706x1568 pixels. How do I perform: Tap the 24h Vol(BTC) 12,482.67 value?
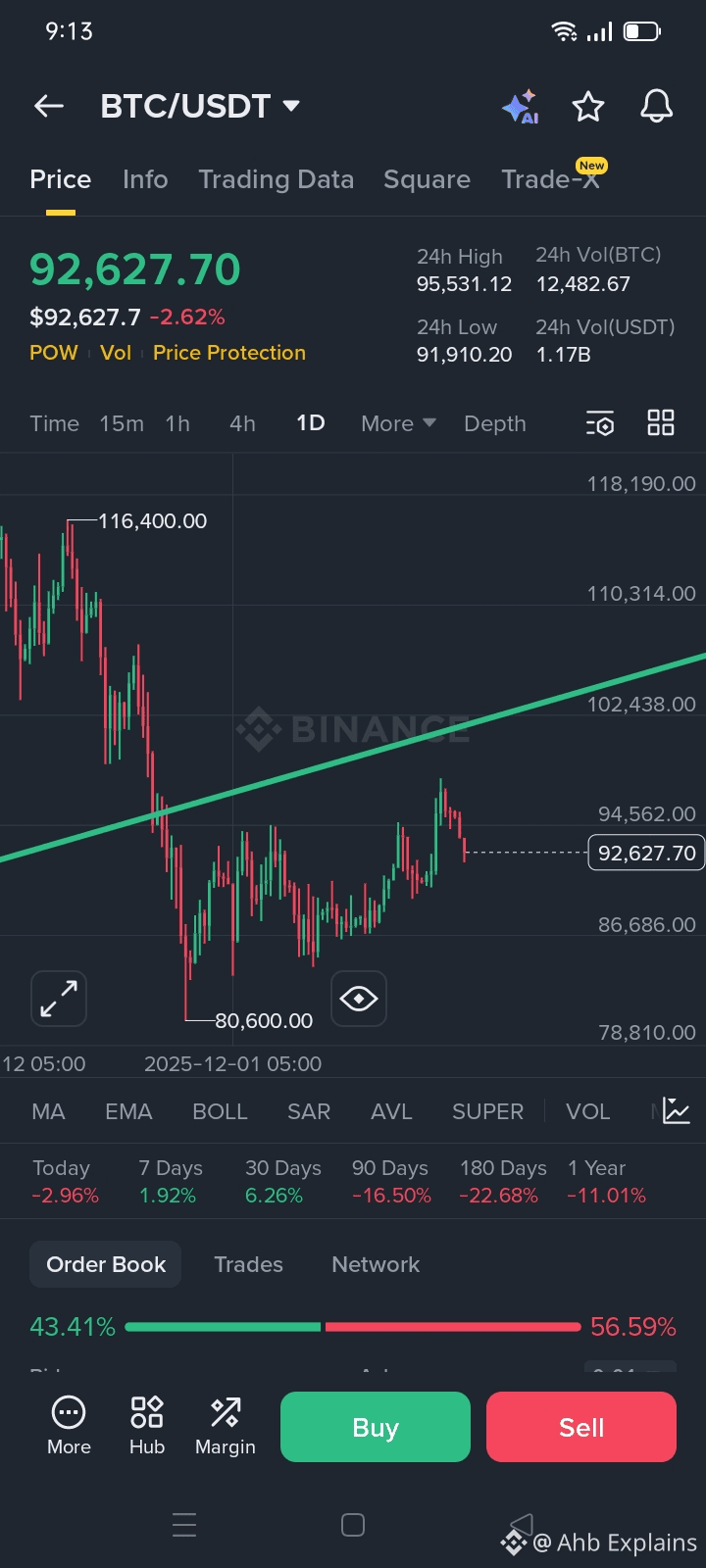point(582,284)
